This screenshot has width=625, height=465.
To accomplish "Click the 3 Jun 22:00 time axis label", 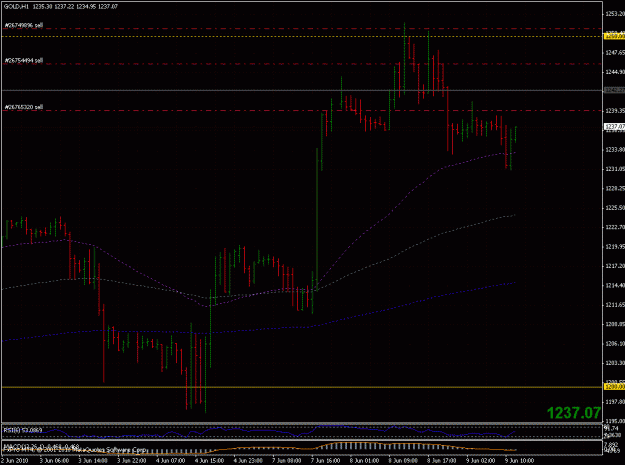I will click(132, 461).
